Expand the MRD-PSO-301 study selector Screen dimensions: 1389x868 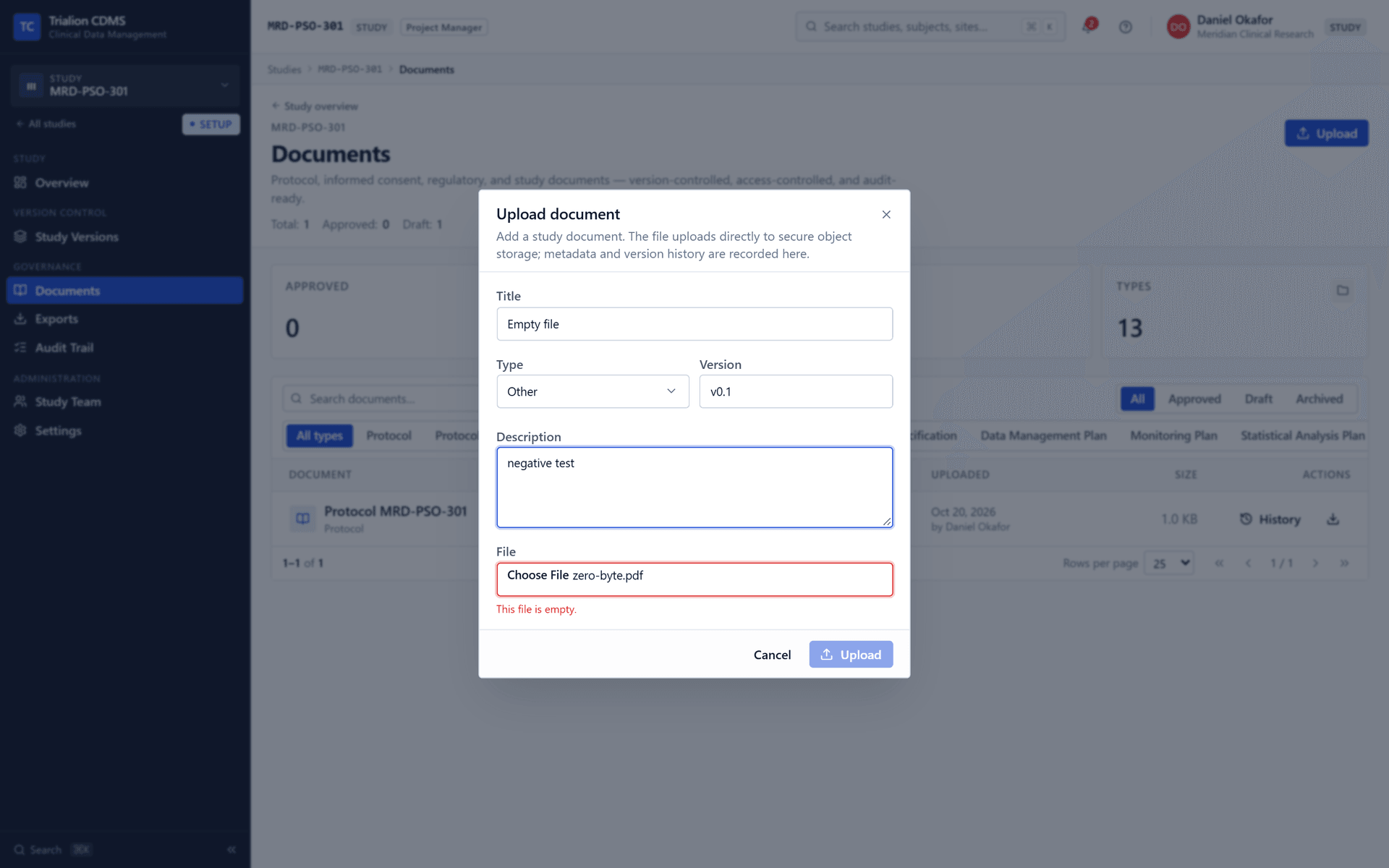(x=125, y=85)
